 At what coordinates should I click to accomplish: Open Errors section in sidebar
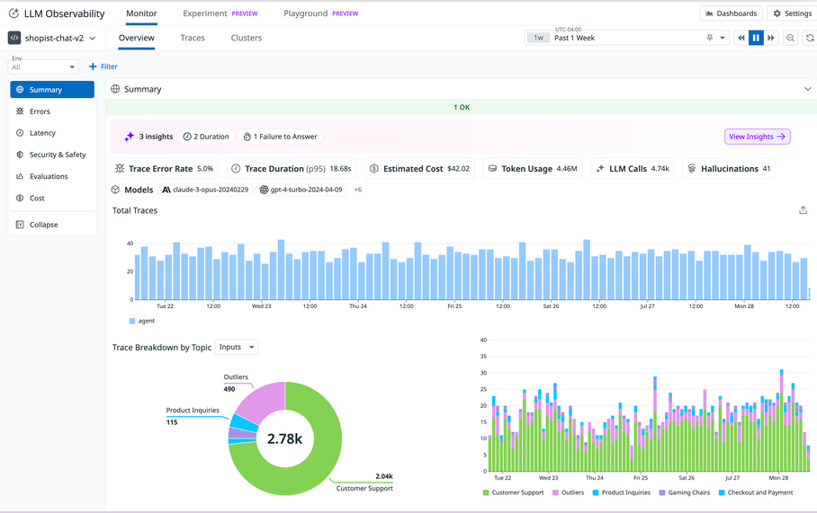[x=40, y=111]
